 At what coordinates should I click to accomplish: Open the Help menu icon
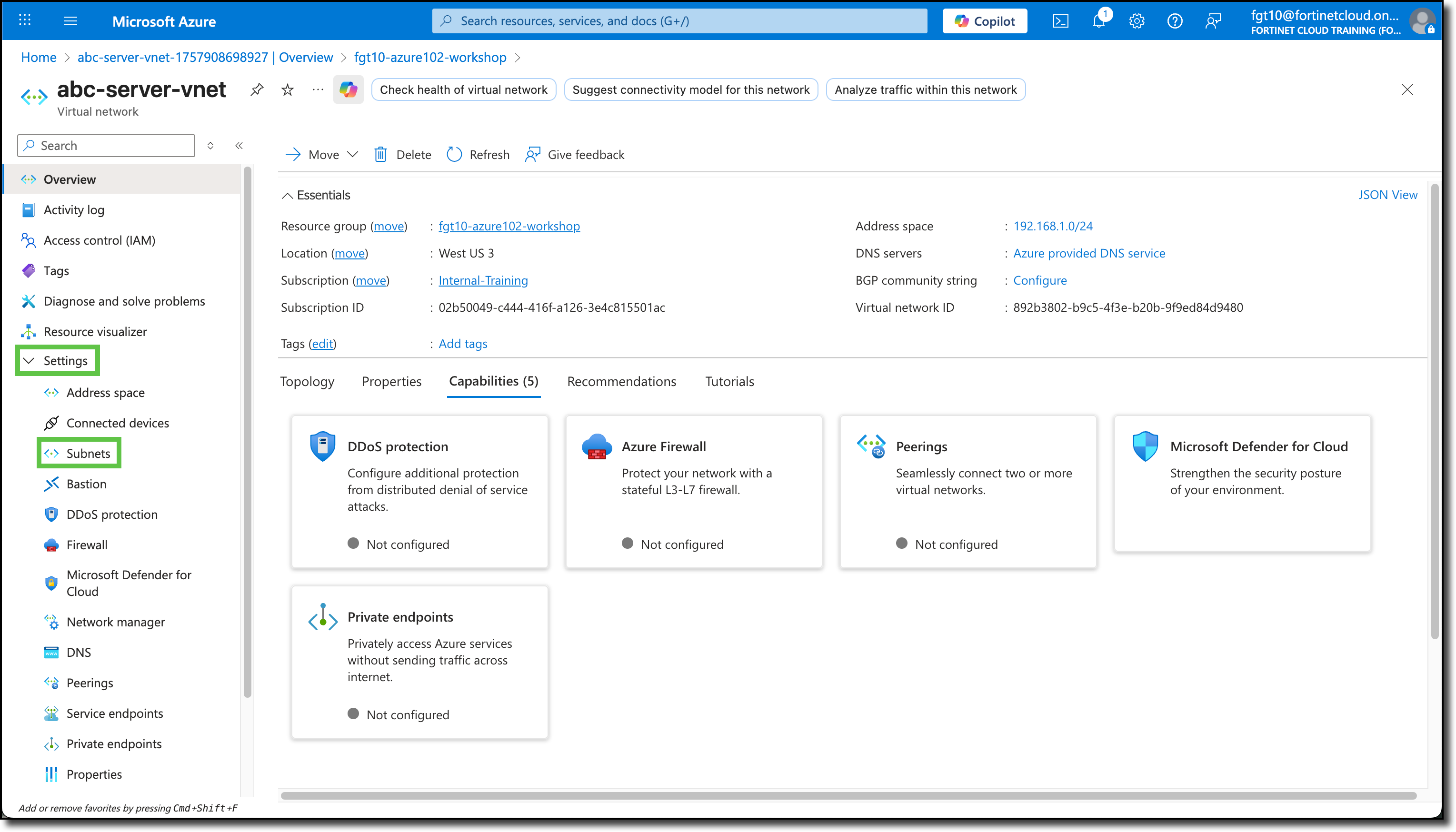(x=1175, y=20)
